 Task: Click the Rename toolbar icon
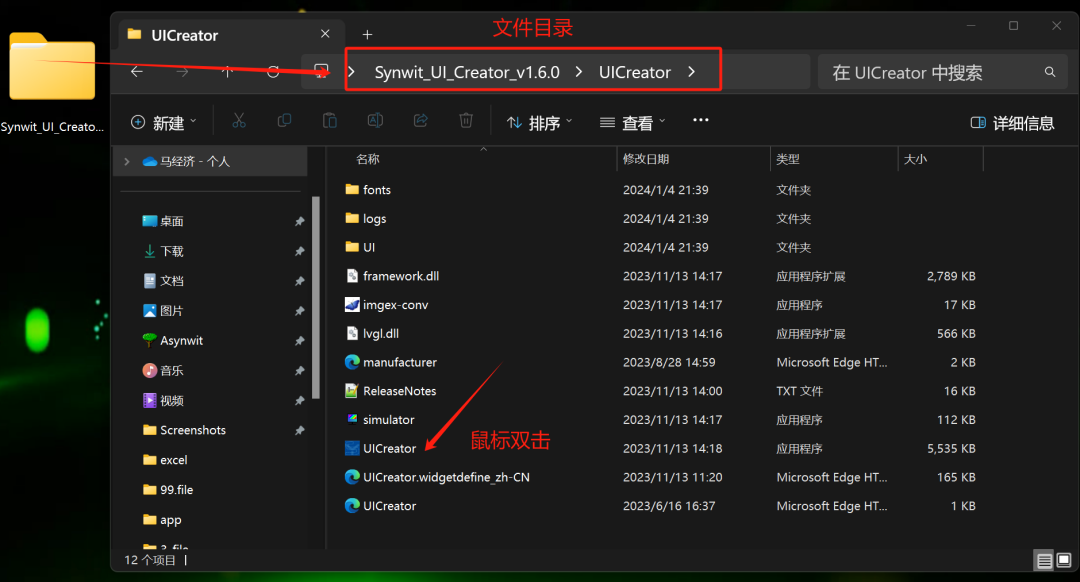(375, 121)
